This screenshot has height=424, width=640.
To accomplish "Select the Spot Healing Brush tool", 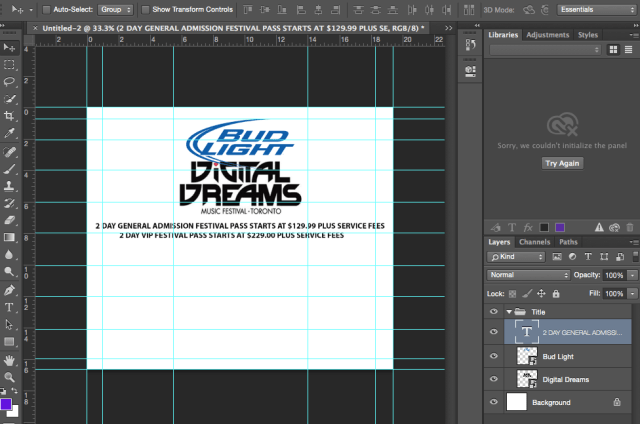I will 9,152.
